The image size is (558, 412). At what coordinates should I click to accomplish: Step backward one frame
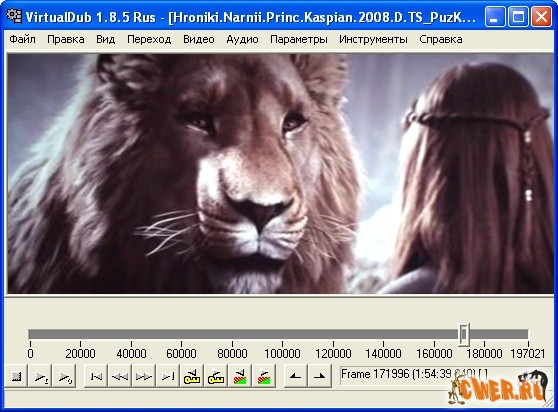pos(120,376)
